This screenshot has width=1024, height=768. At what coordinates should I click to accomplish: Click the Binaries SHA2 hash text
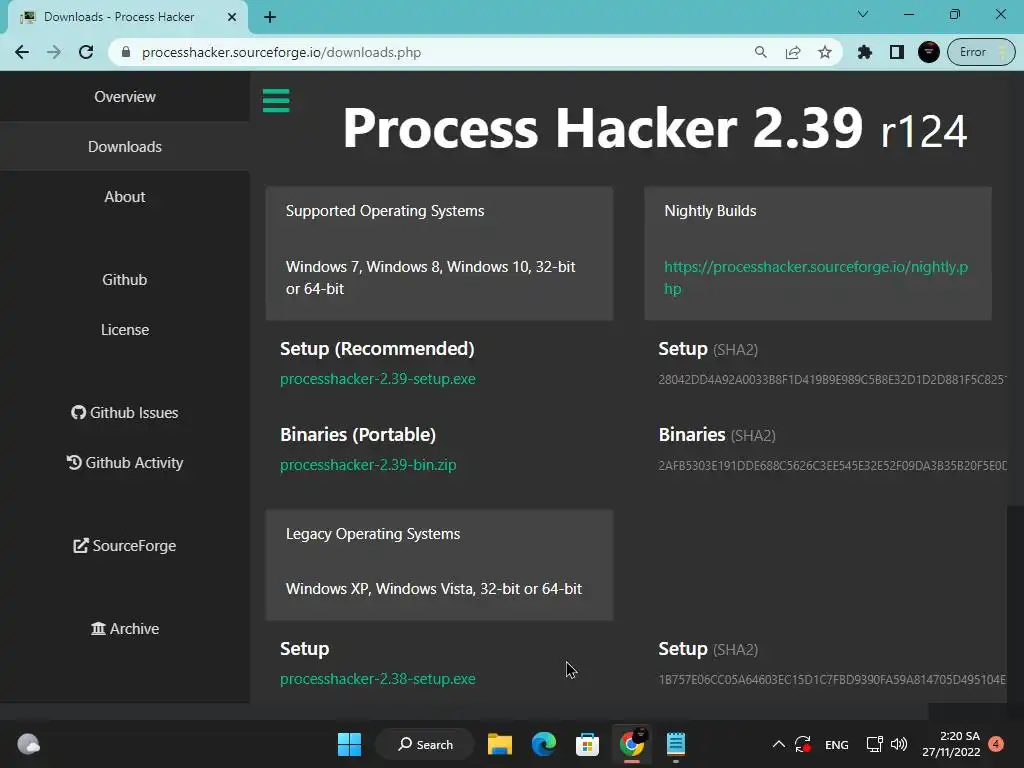click(x=832, y=466)
